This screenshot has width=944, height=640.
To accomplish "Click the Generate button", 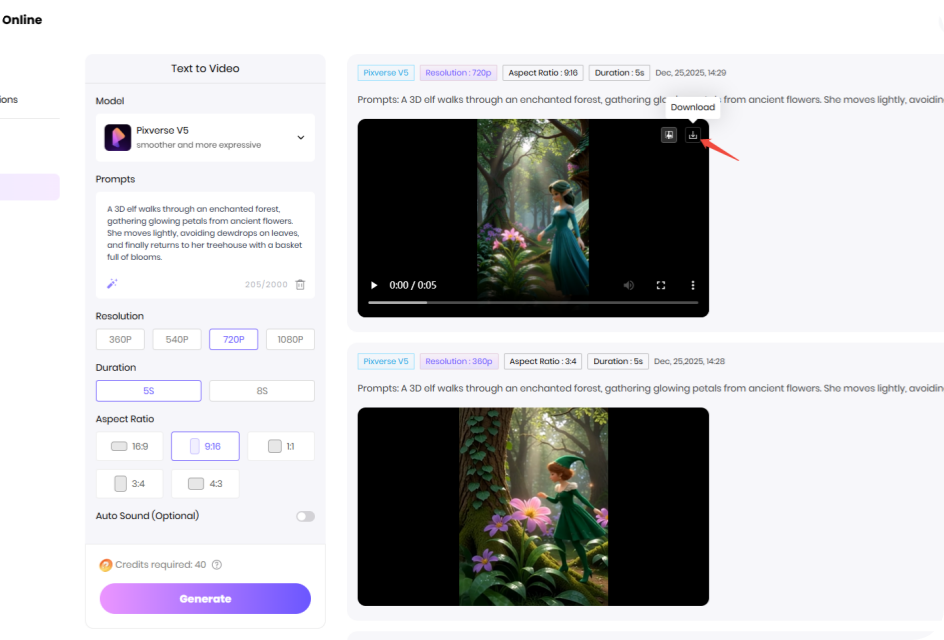I will 205,599.
